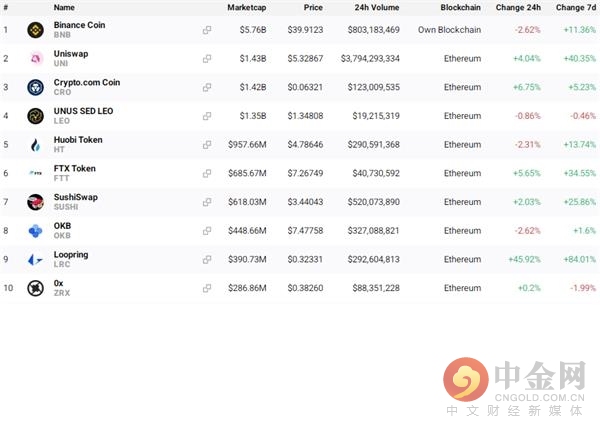
Task: Click the 0x ZRX logo icon
Action: tap(35, 288)
